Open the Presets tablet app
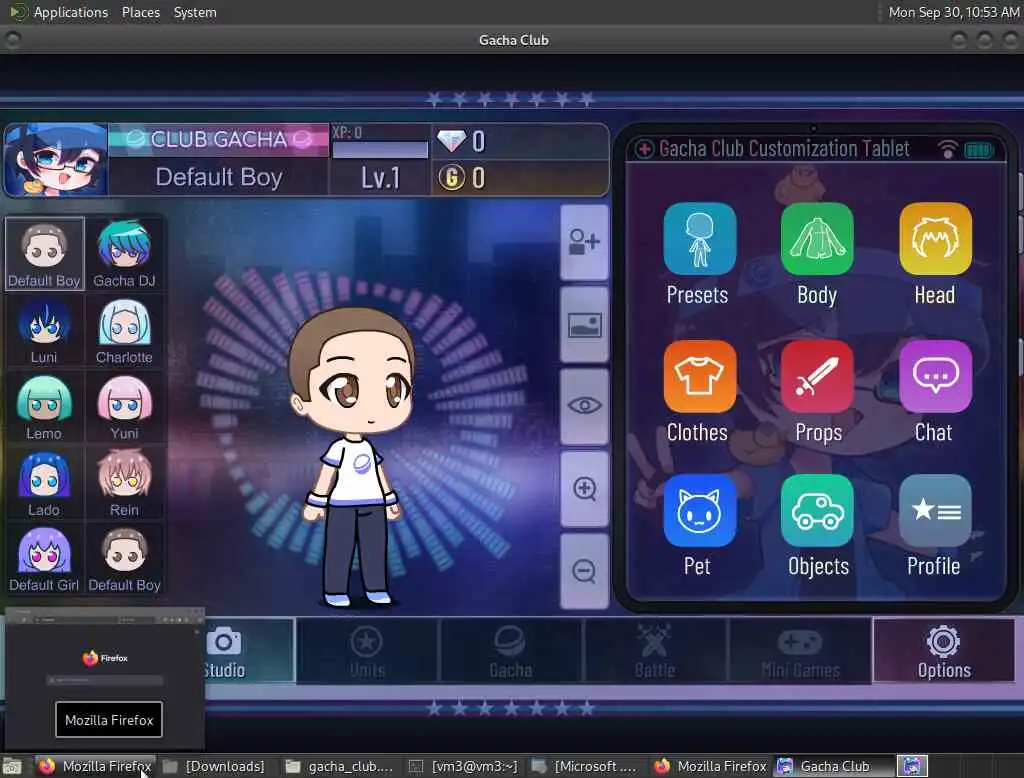 (x=699, y=239)
